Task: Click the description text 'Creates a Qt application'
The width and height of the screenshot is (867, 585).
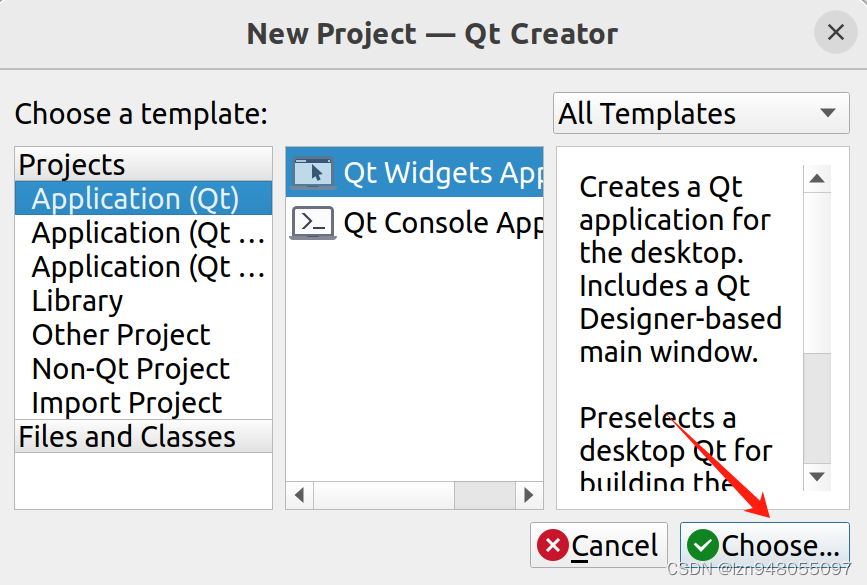Action: (675, 203)
